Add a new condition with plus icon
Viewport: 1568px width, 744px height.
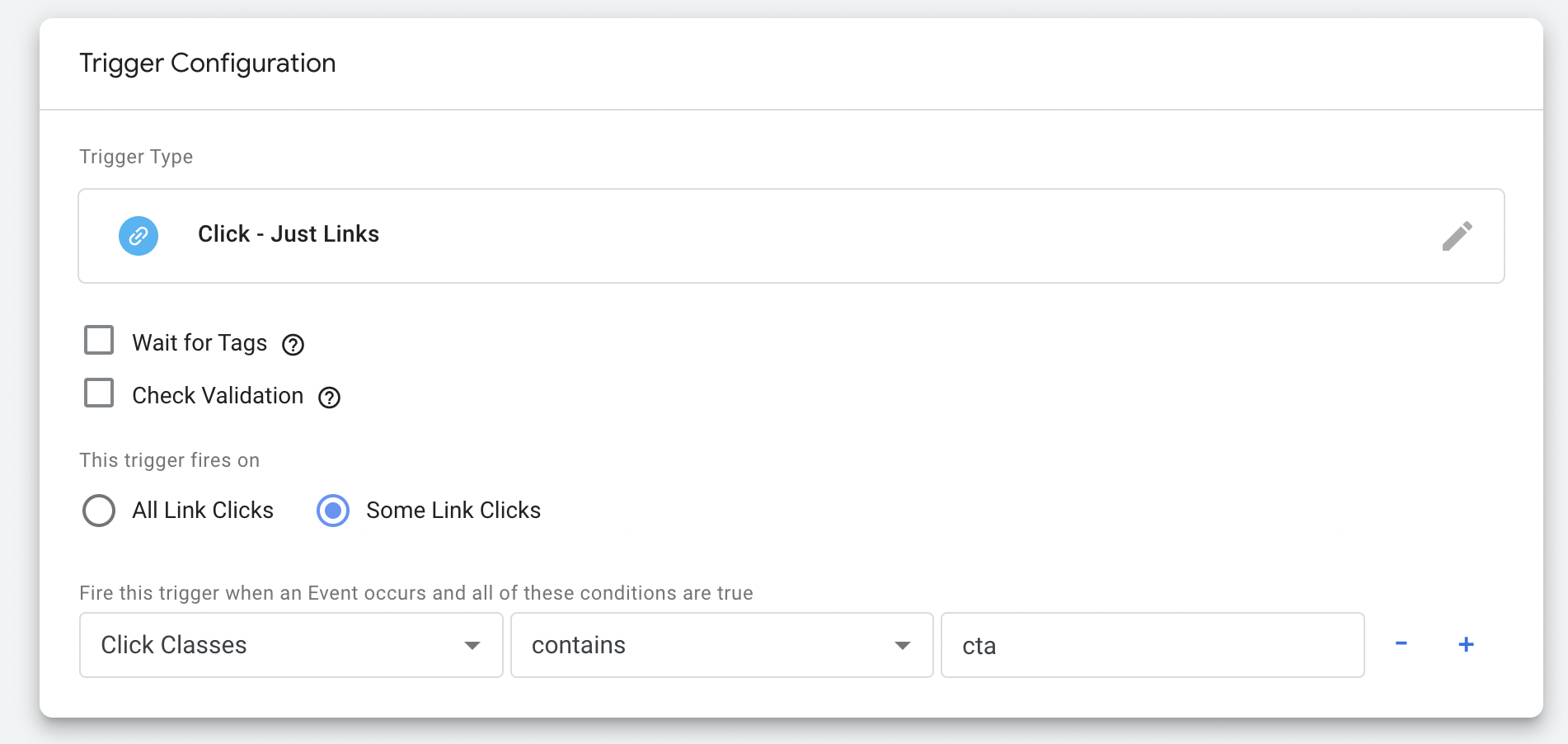pyautogui.click(x=1466, y=644)
